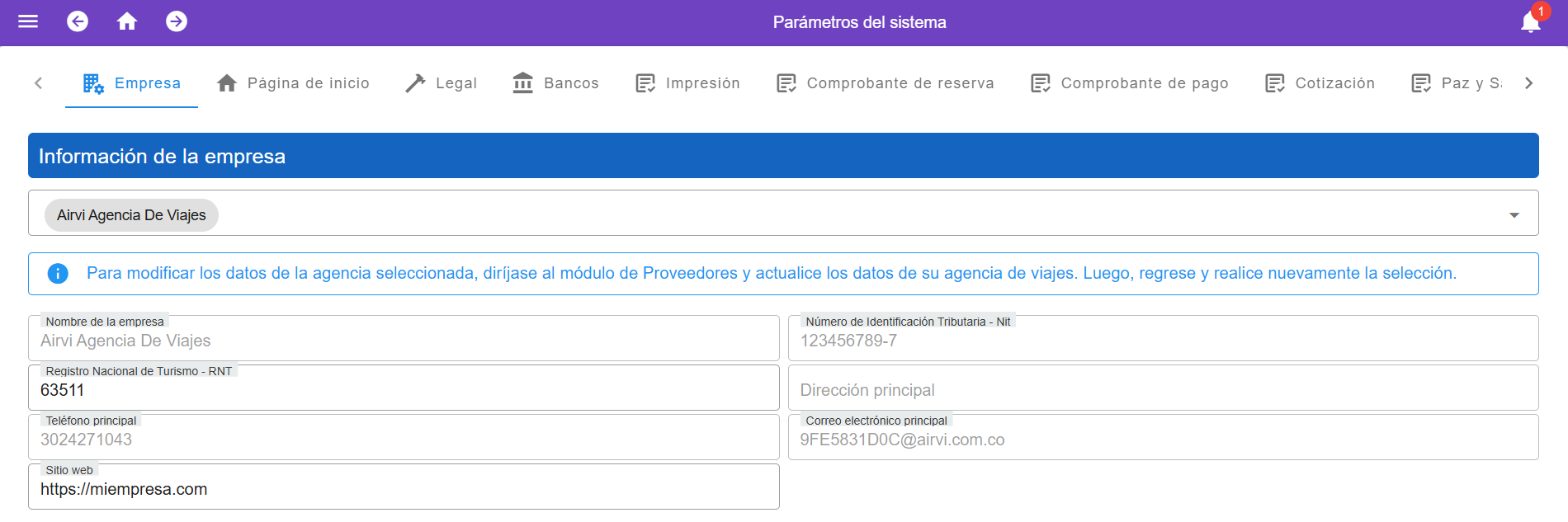Viewport: 1568px width, 522px height.
Task: Click the forward arrow navigation icon
Action: click(x=177, y=21)
